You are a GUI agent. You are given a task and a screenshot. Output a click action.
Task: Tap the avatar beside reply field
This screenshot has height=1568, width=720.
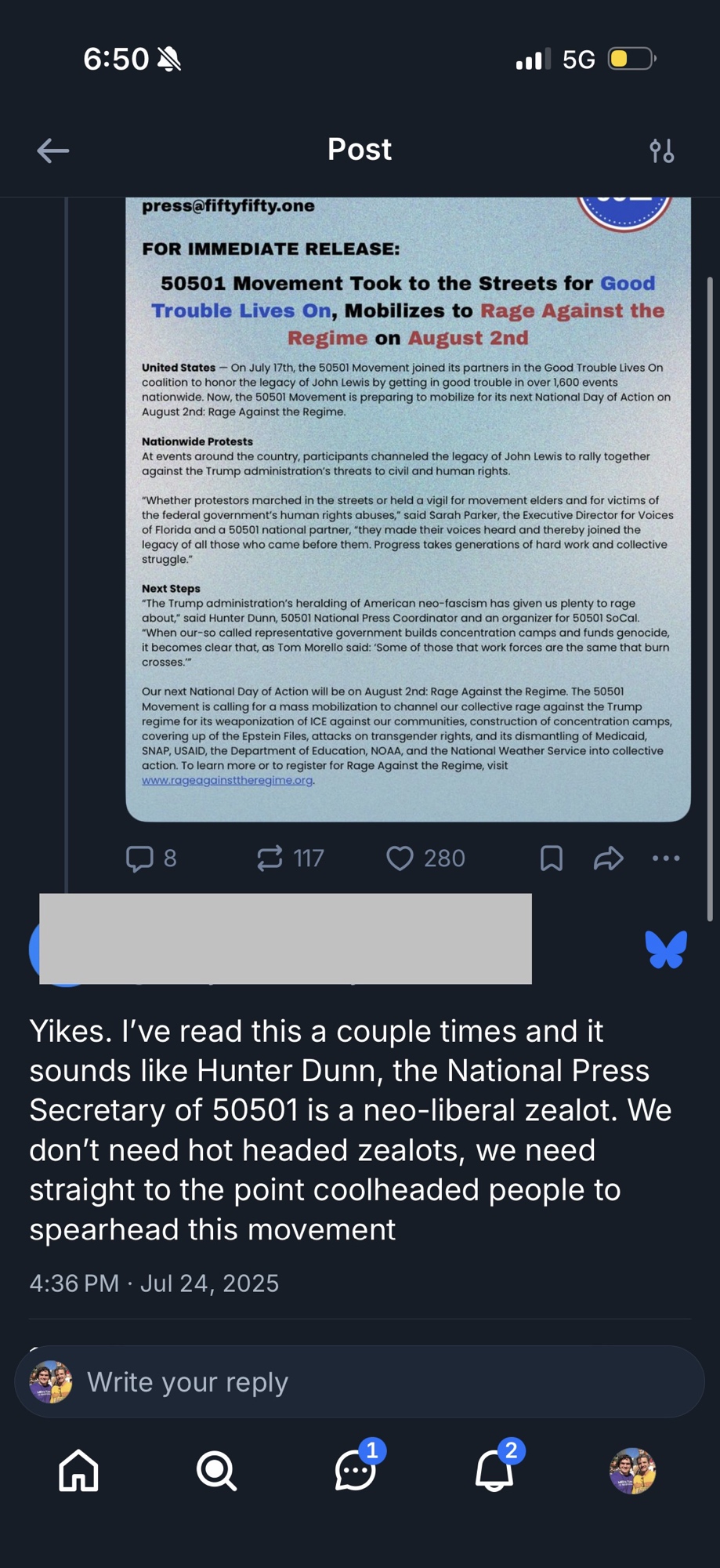[51, 1382]
